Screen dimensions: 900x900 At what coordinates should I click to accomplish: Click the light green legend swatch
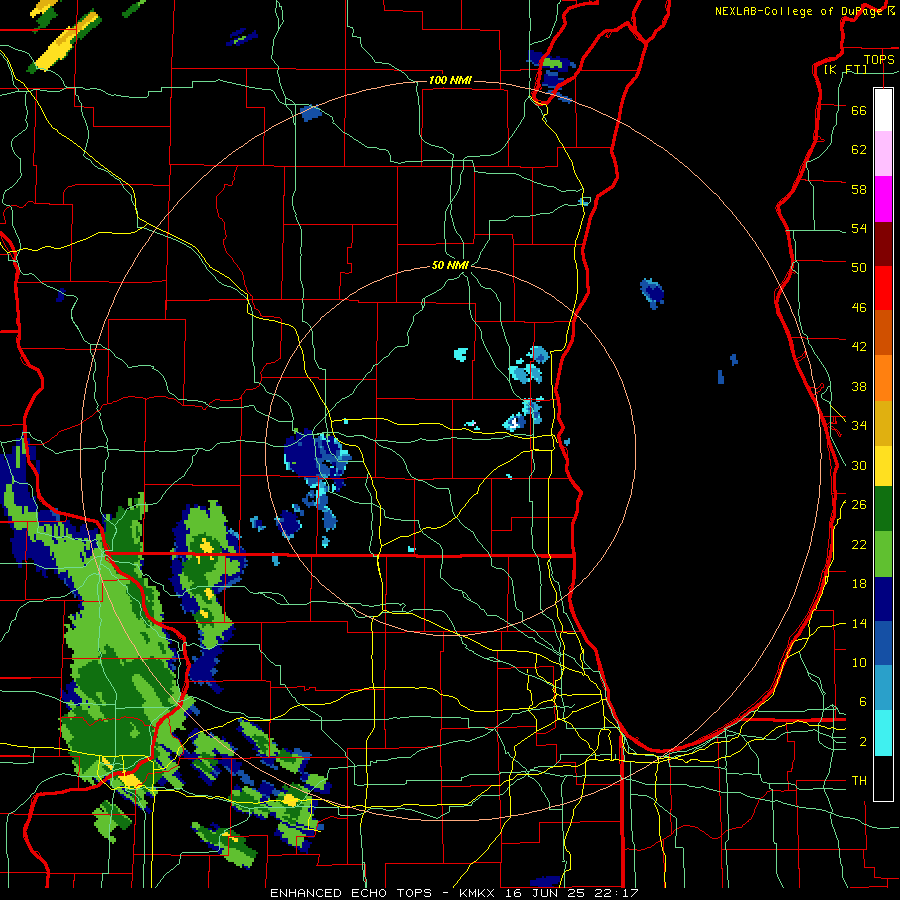883,554
